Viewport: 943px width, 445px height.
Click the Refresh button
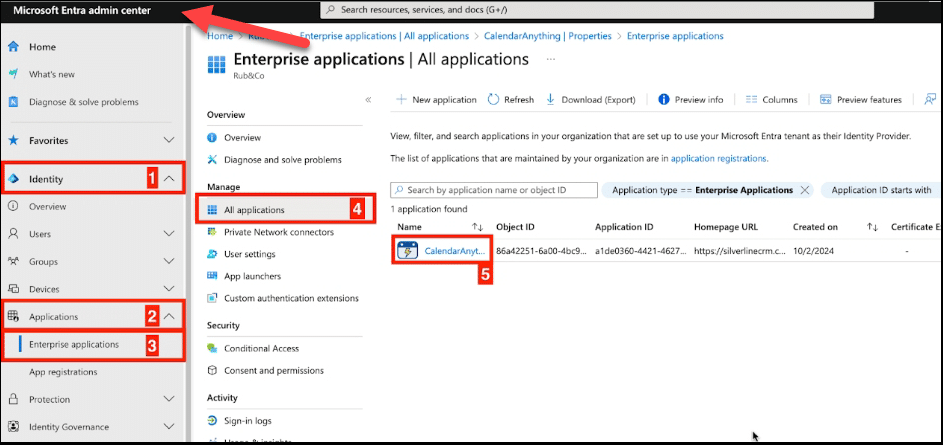point(511,100)
